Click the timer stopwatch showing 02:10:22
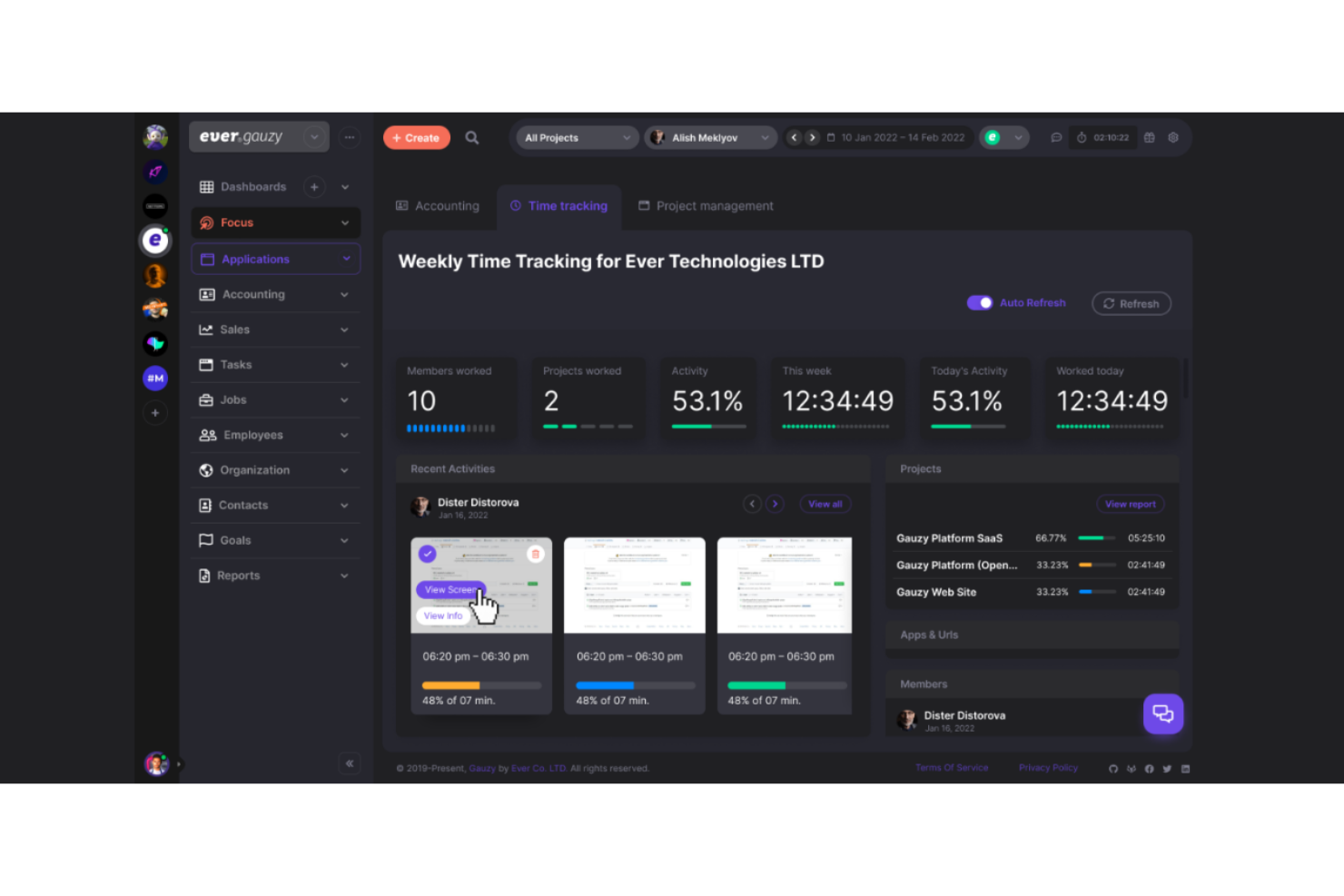Viewport: 1344px width, 896px height. click(1102, 137)
